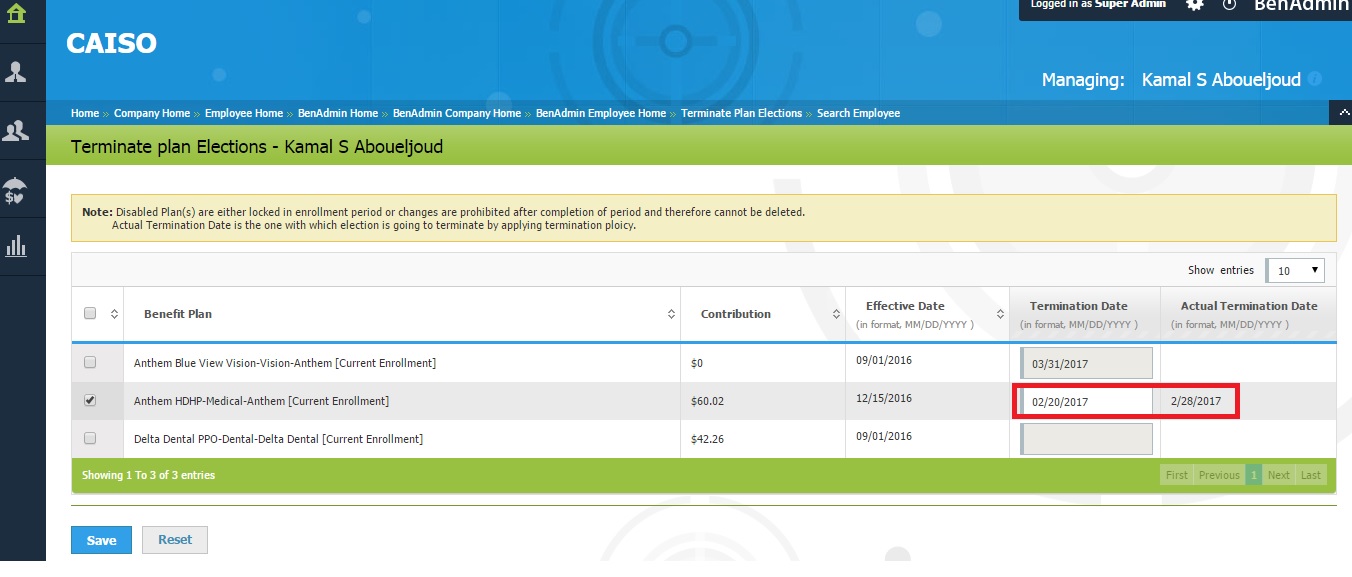Check the Anthem Blue View Vision checkbox
1352x577 pixels.
pos(90,362)
